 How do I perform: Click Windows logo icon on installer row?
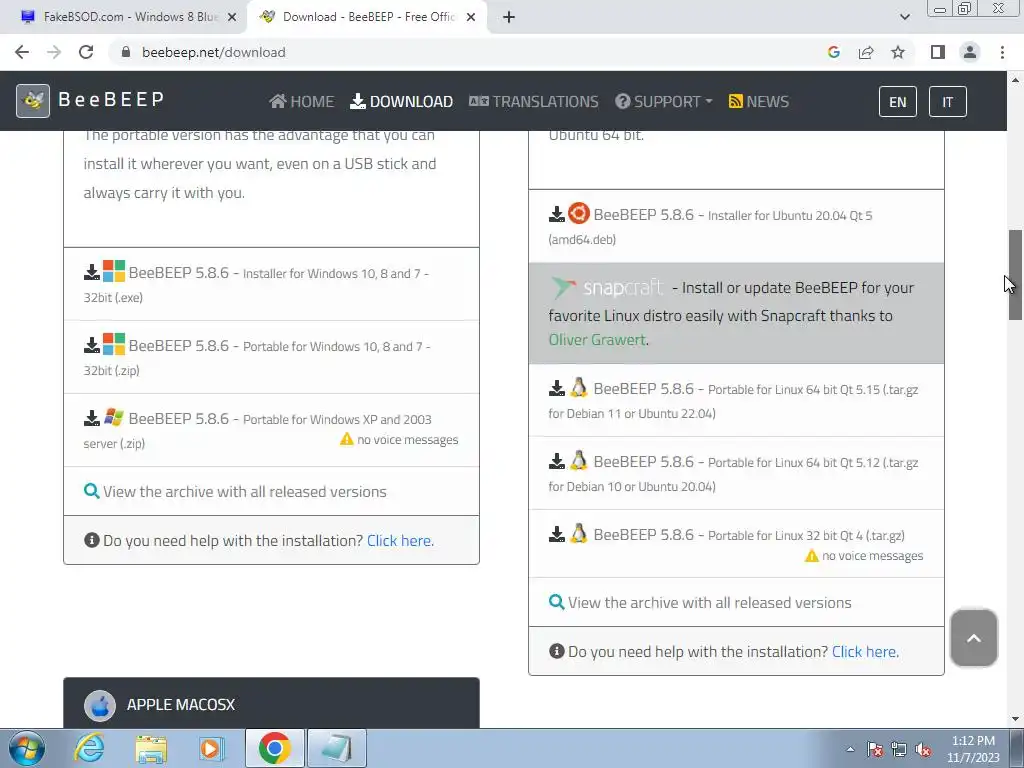click(114, 271)
